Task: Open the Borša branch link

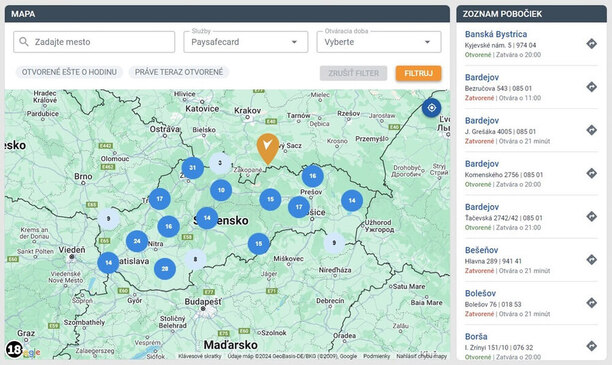Action: 476,337
